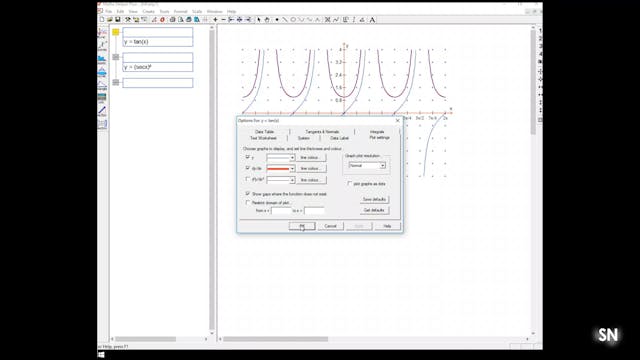The width and height of the screenshot is (640, 360).
Task: Click the red circular icon in toolbar
Action: point(162,20)
